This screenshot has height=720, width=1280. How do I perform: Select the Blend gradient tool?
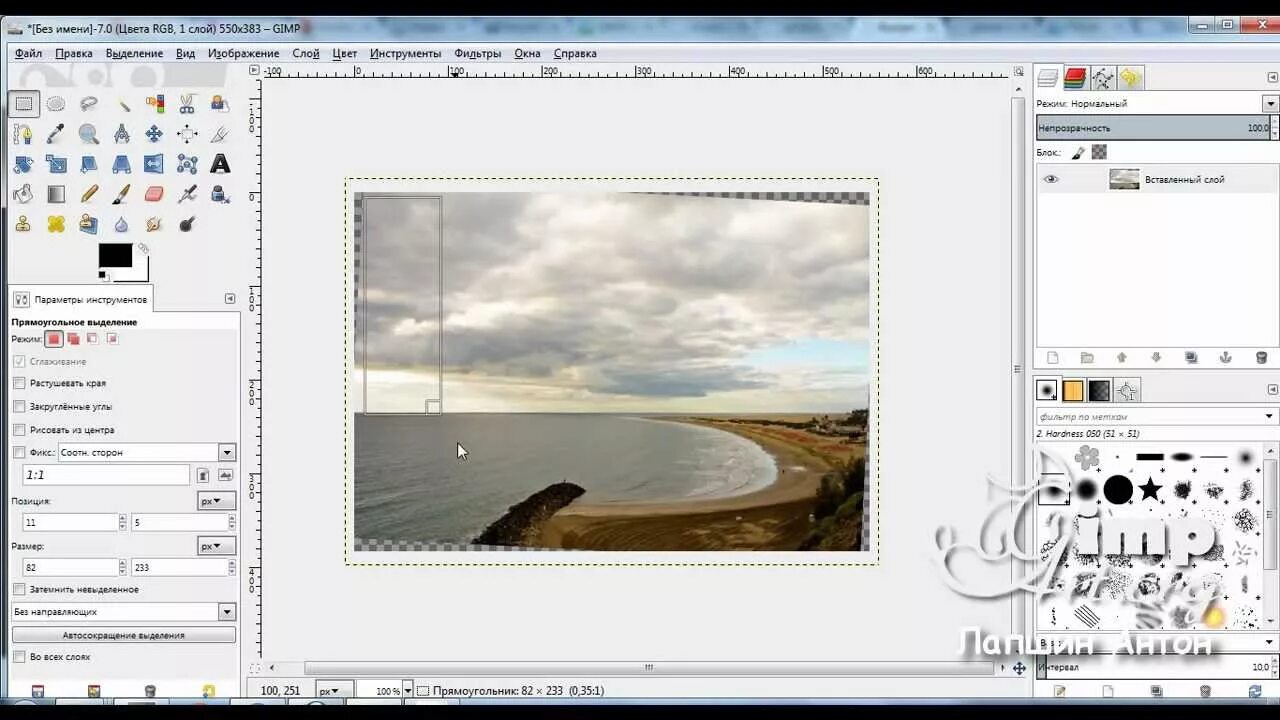tap(56, 194)
